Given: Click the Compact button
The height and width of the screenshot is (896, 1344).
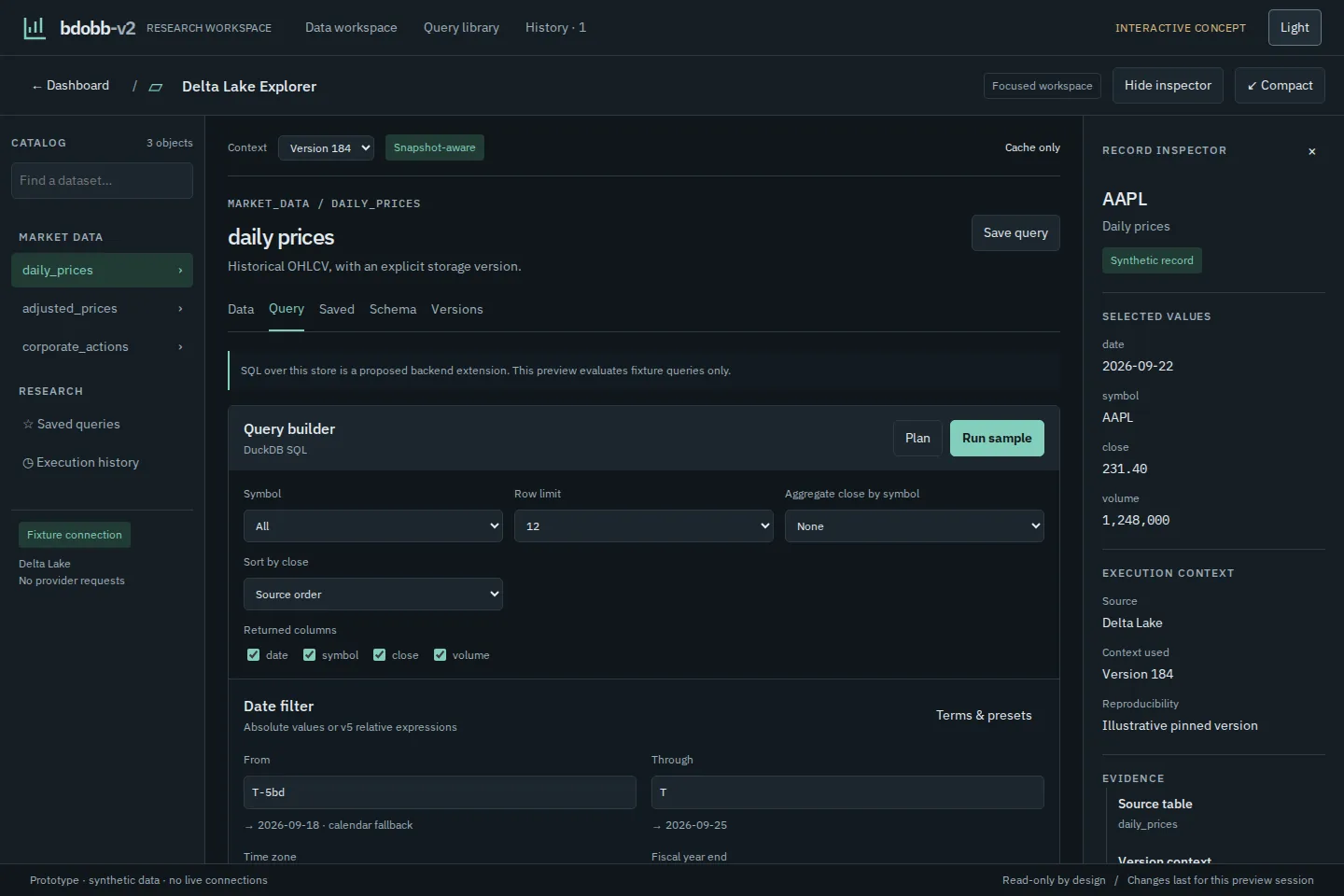Looking at the screenshot, I should 1280,85.
